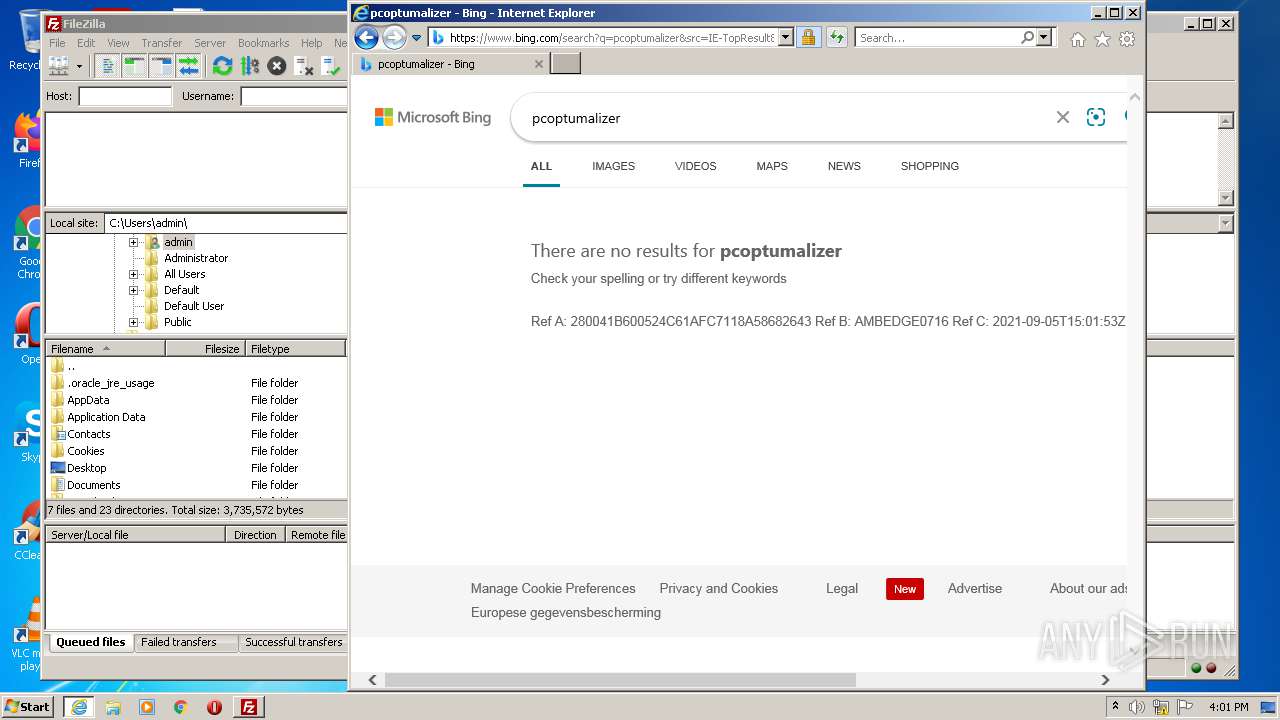Switch to Successful transfers tab
The width and height of the screenshot is (1280, 720).
294,642
